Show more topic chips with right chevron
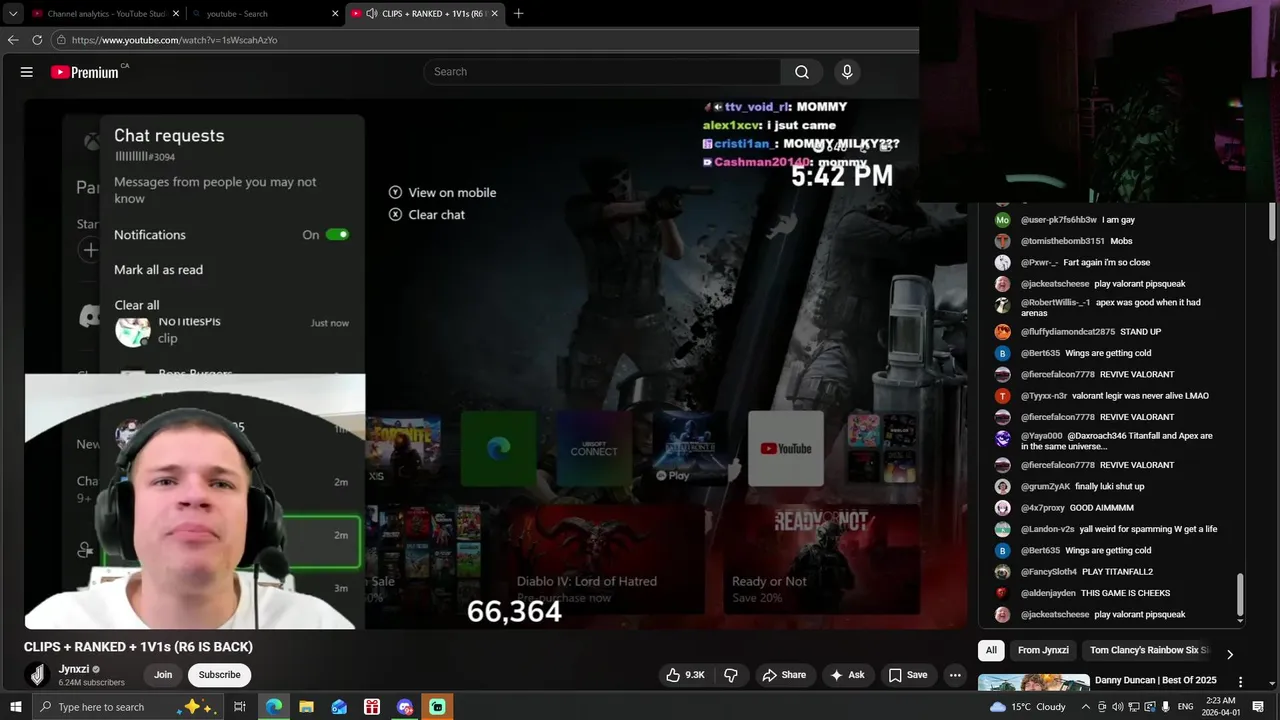The height and width of the screenshot is (720, 1280). point(1229,654)
